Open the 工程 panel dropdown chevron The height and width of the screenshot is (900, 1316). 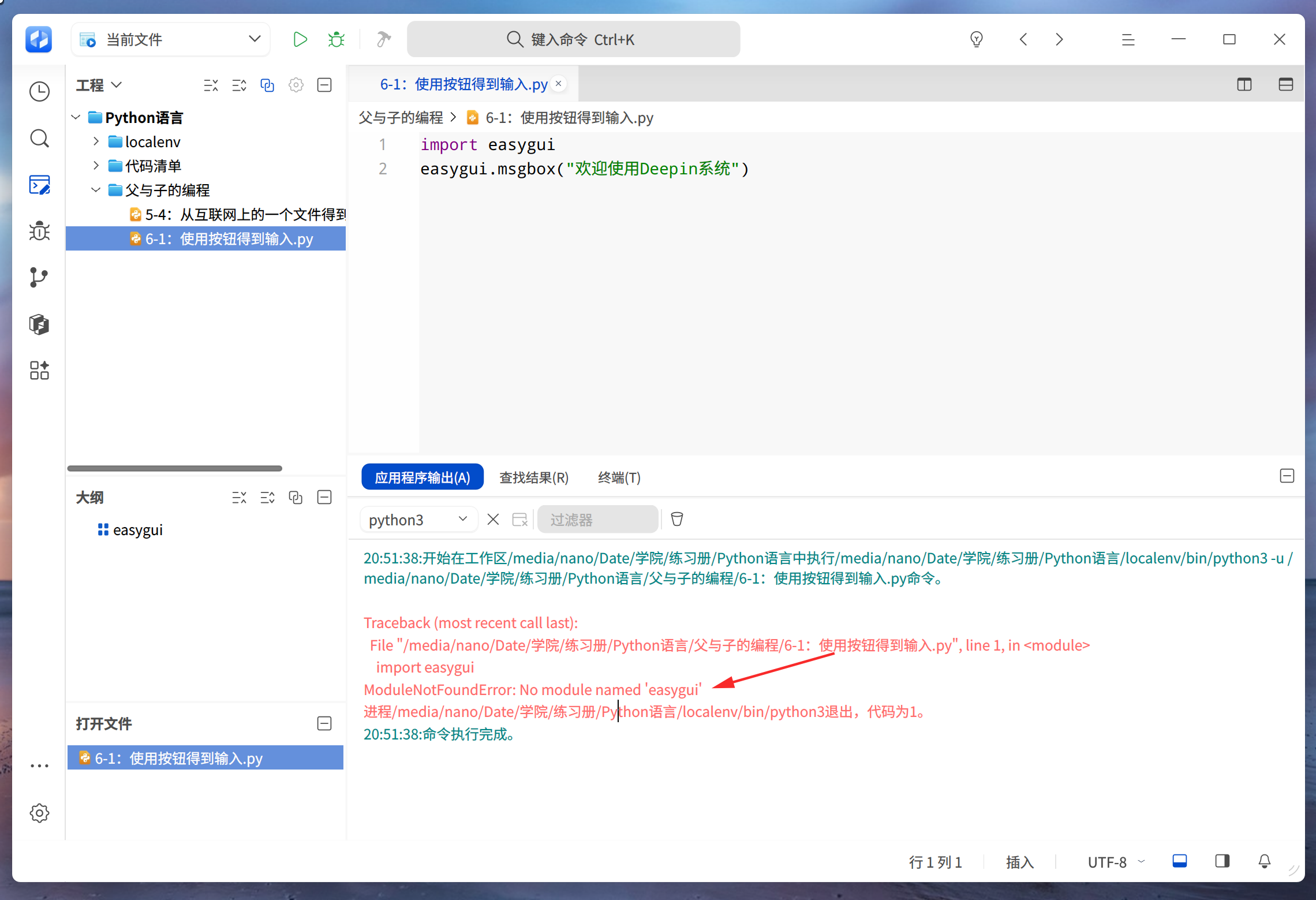point(117,85)
